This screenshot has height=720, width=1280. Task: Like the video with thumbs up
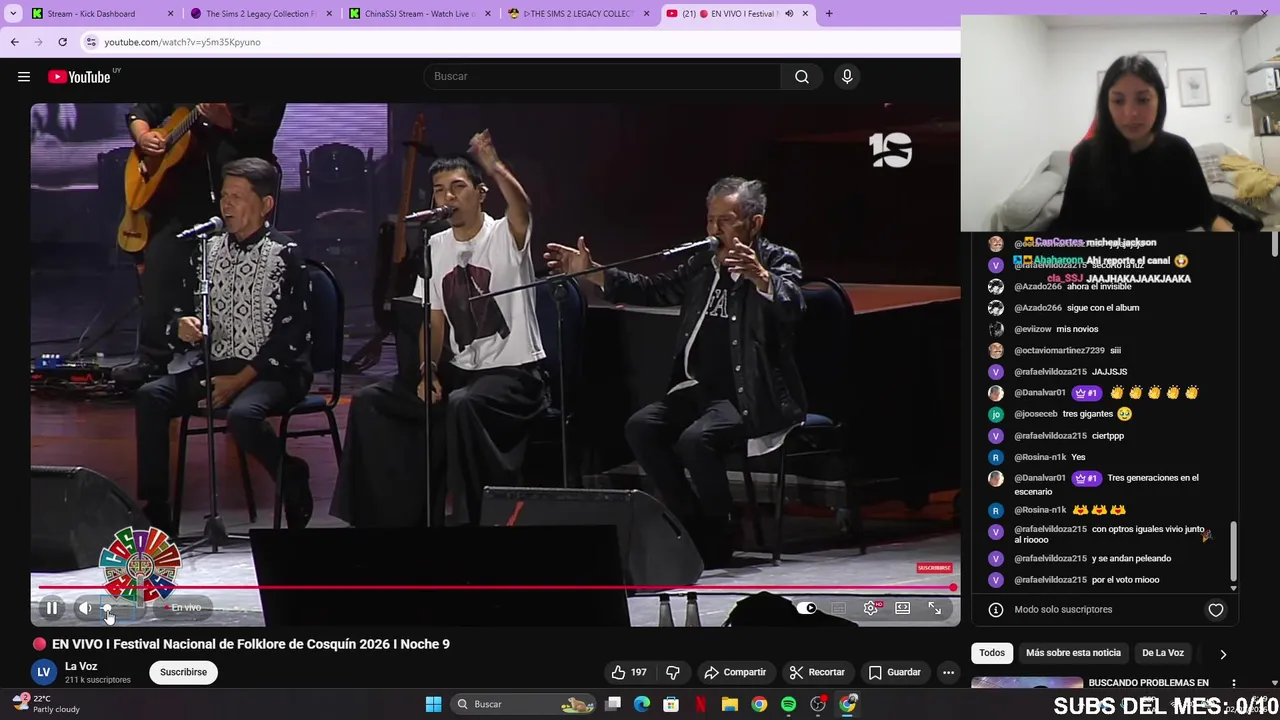628,672
